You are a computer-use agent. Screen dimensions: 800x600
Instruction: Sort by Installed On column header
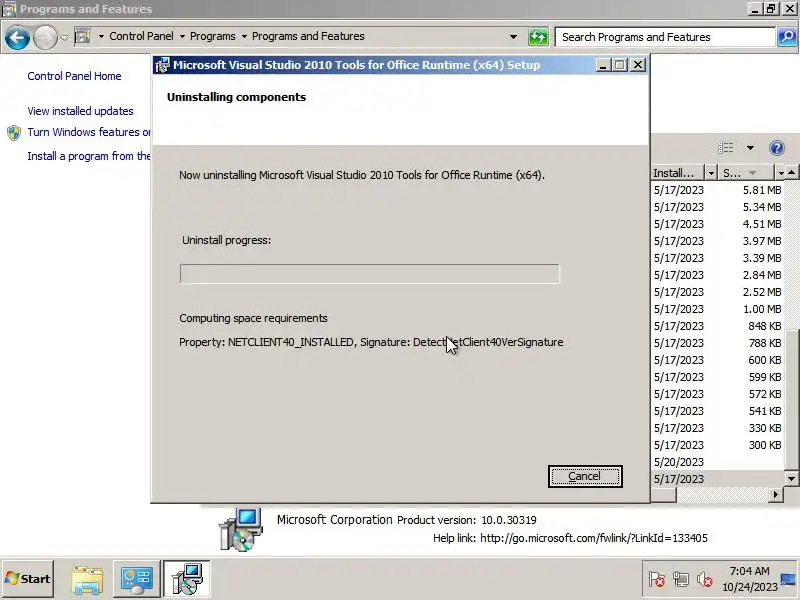point(679,173)
